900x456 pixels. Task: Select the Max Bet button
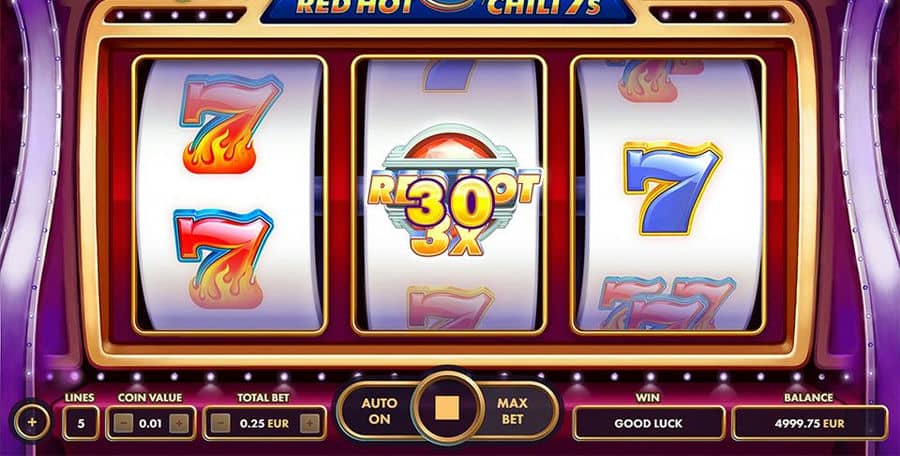pyautogui.click(x=512, y=411)
